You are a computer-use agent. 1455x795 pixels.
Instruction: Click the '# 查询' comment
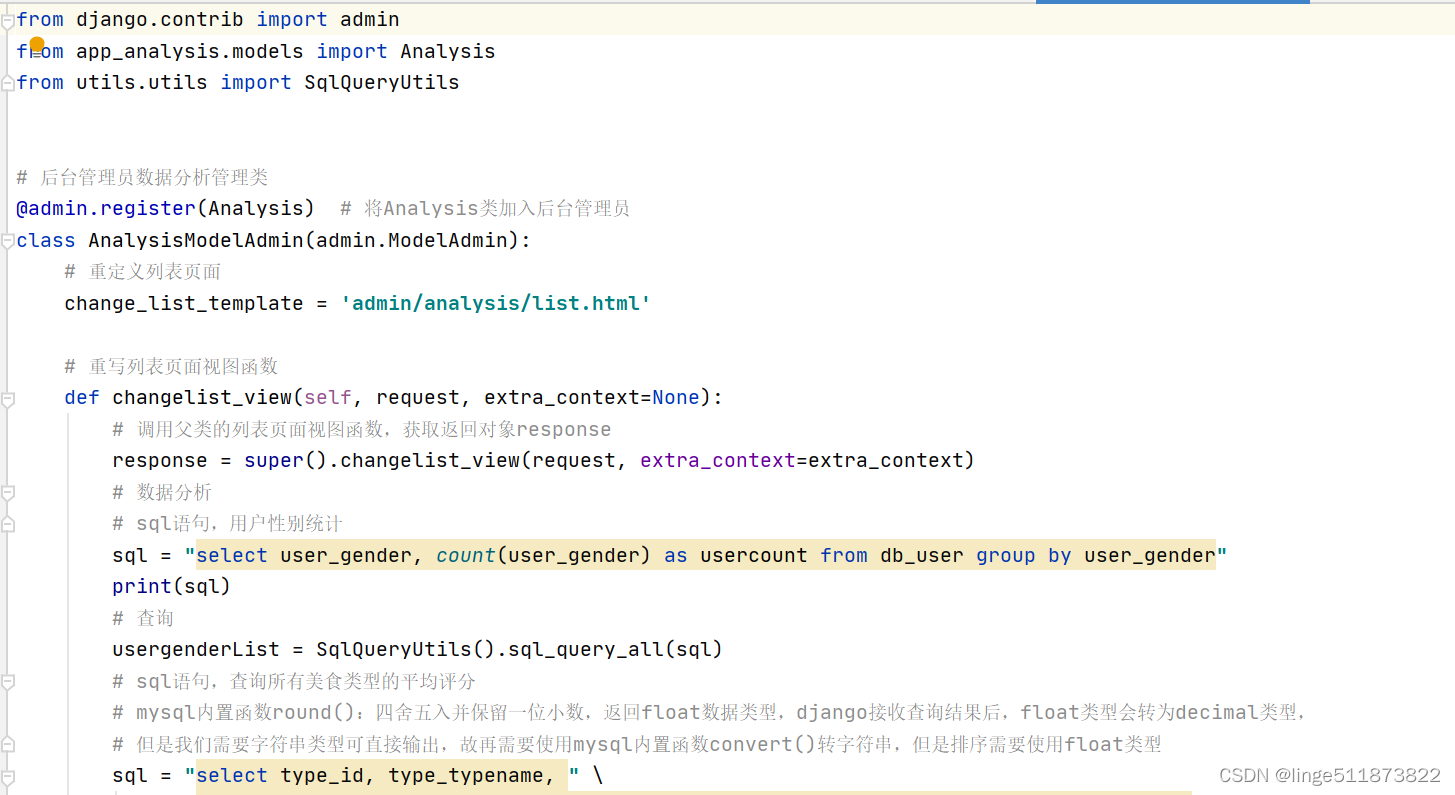coord(143,618)
